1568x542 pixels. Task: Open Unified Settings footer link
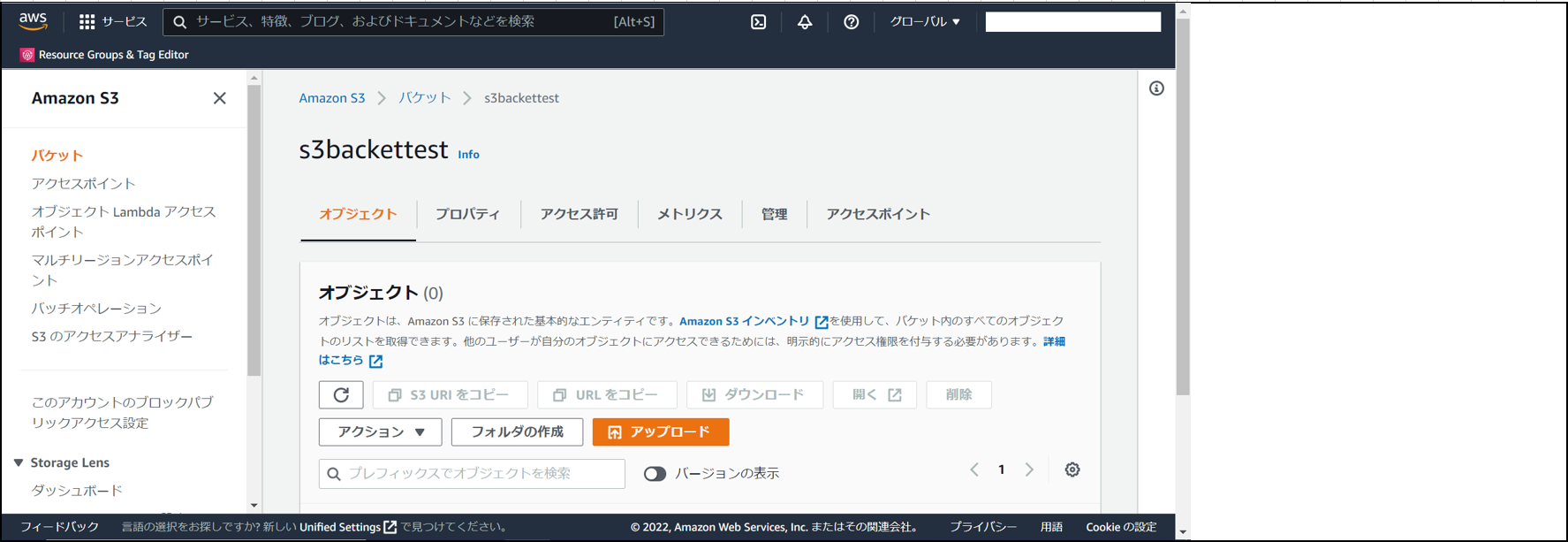[340, 527]
